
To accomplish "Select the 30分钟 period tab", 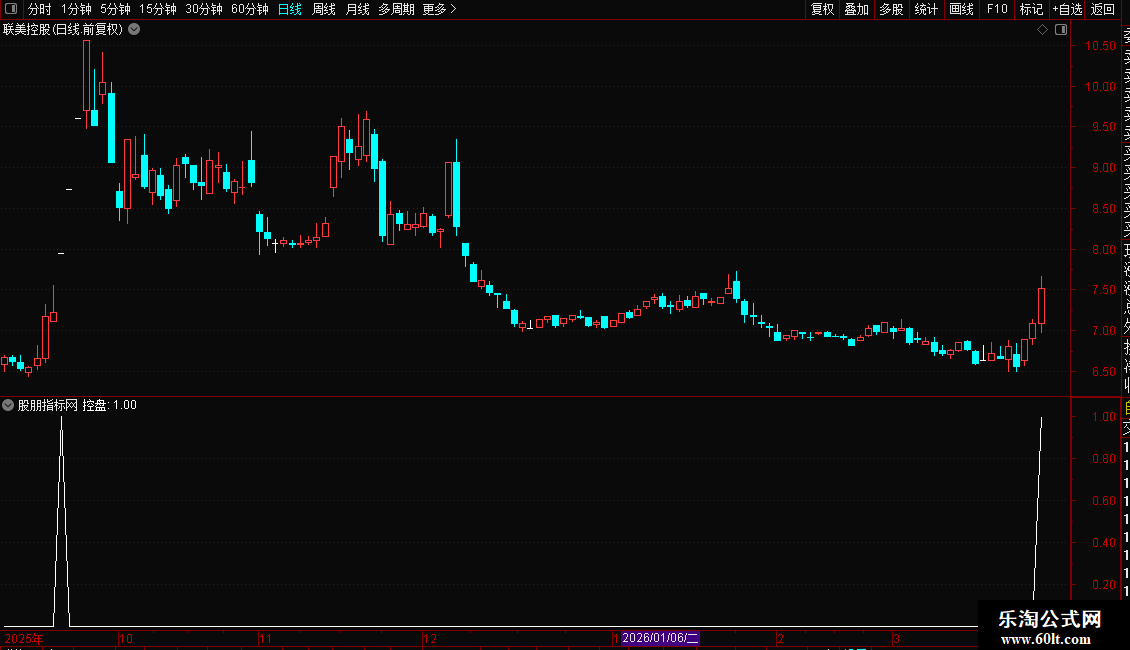I will [x=204, y=9].
